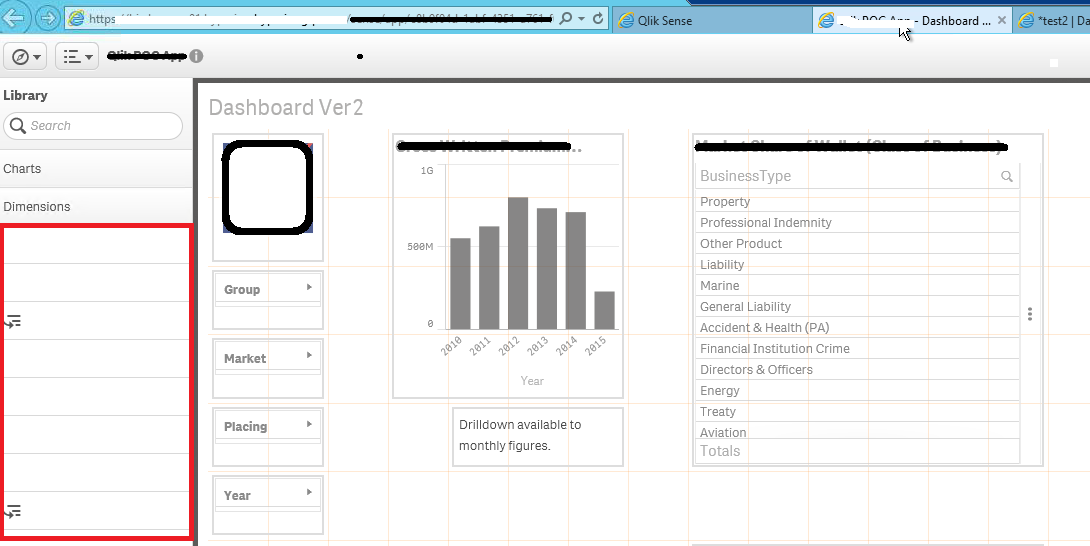Click the Internet Explorer page icon in address bar
1090x546 pixels.
pyautogui.click(x=76, y=19)
